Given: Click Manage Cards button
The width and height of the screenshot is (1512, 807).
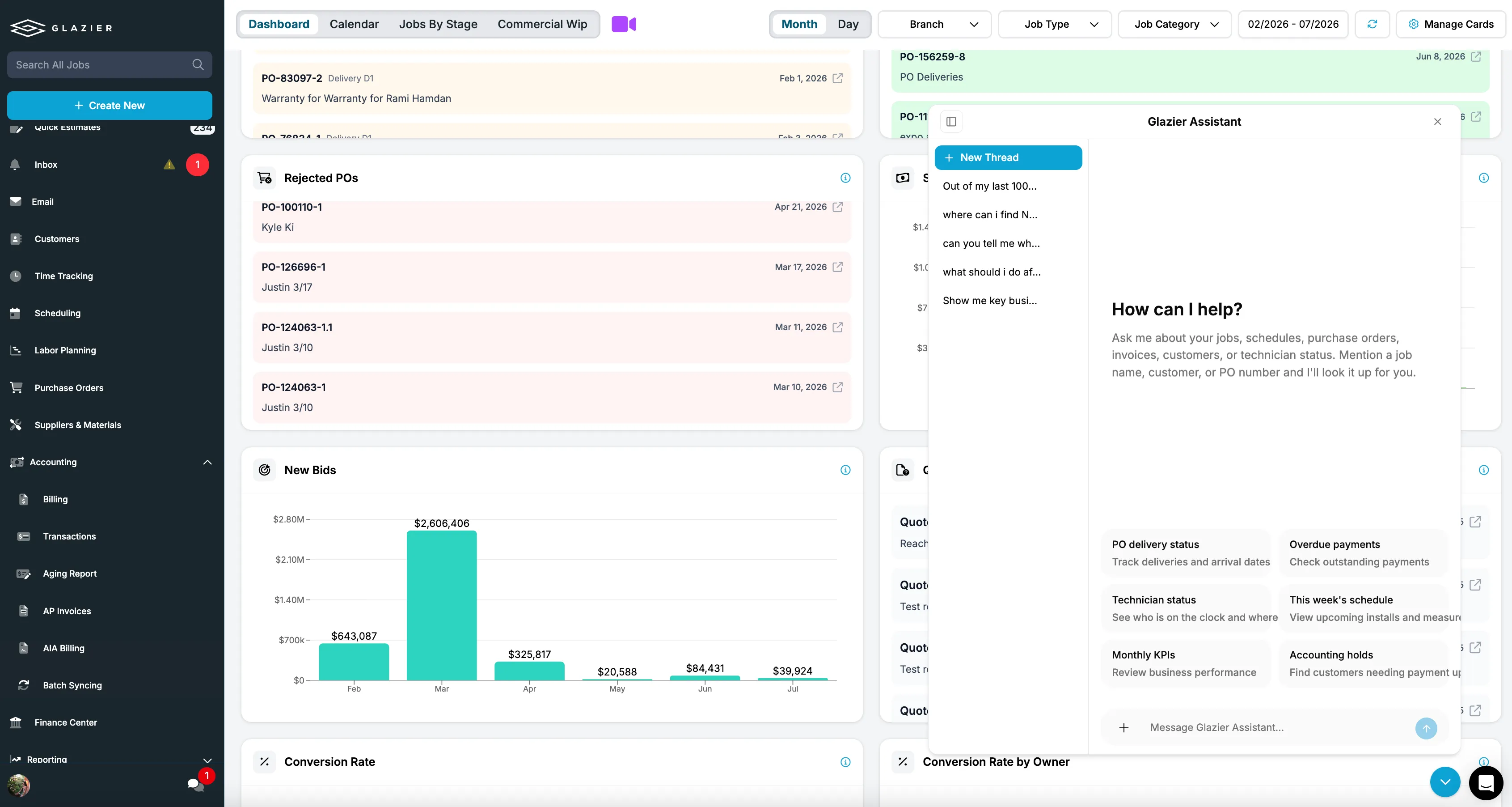Looking at the screenshot, I should [x=1450, y=24].
